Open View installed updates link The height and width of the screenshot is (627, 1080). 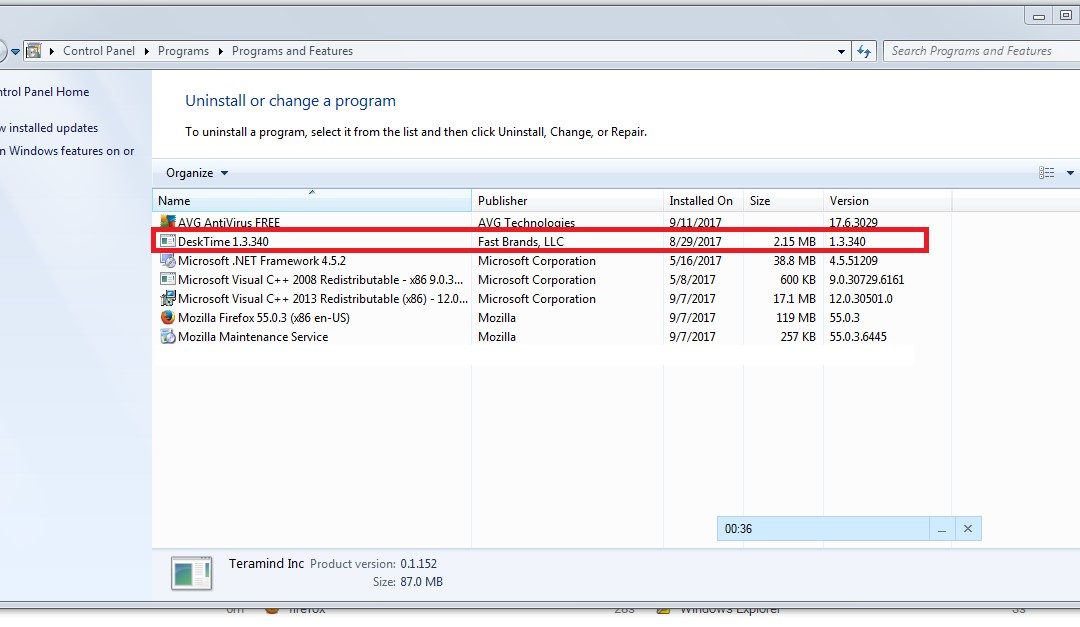point(49,127)
